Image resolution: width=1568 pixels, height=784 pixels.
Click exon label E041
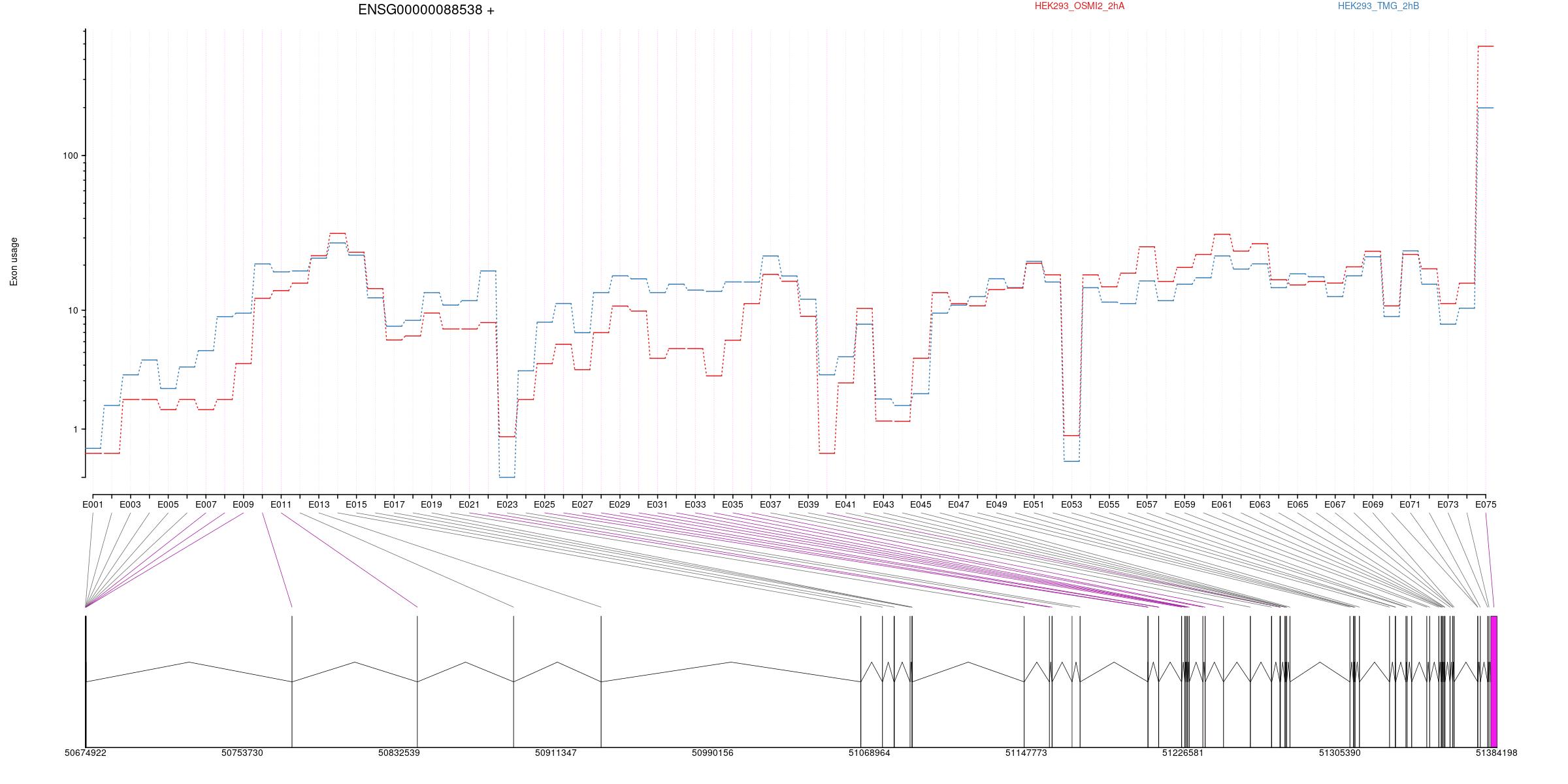pyautogui.click(x=845, y=504)
